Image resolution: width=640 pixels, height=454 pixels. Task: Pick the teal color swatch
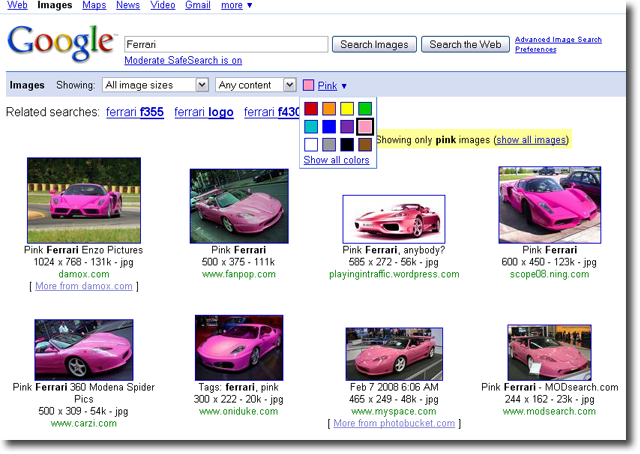(x=311, y=127)
